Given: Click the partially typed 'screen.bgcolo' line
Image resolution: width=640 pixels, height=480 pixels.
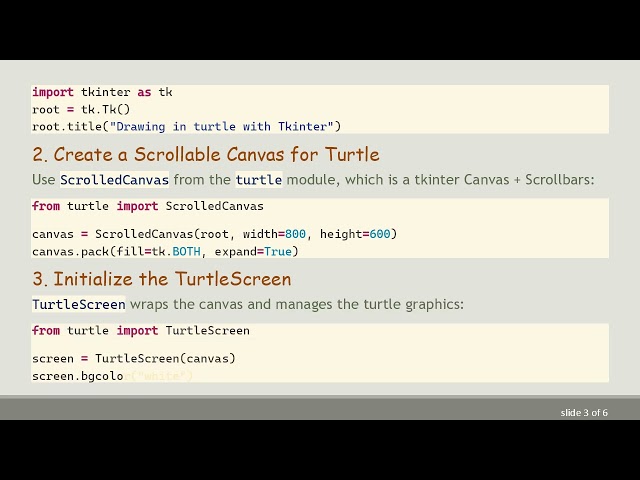Looking at the screenshot, I should (x=78, y=376).
